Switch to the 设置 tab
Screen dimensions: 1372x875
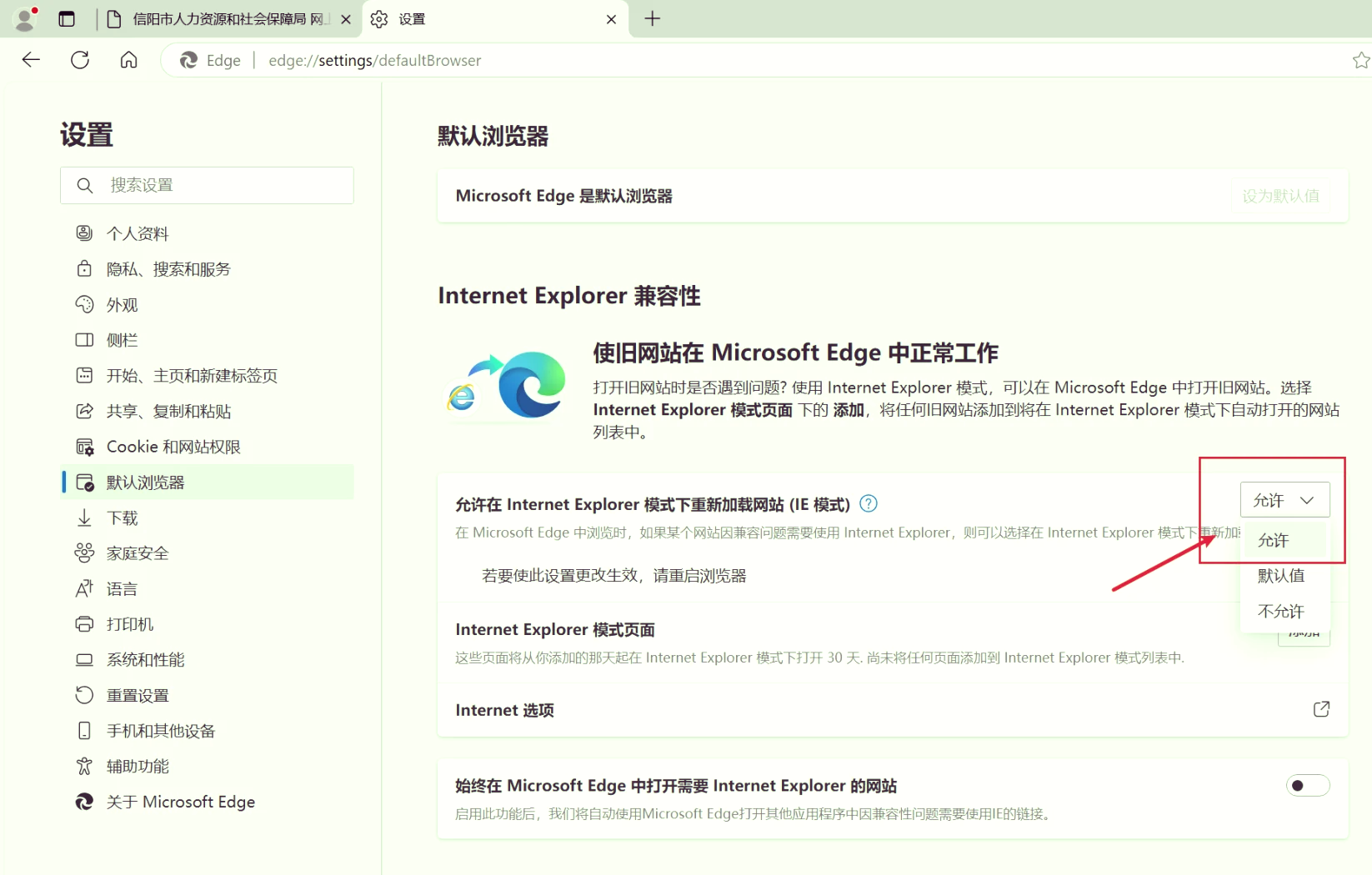(x=494, y=18)
